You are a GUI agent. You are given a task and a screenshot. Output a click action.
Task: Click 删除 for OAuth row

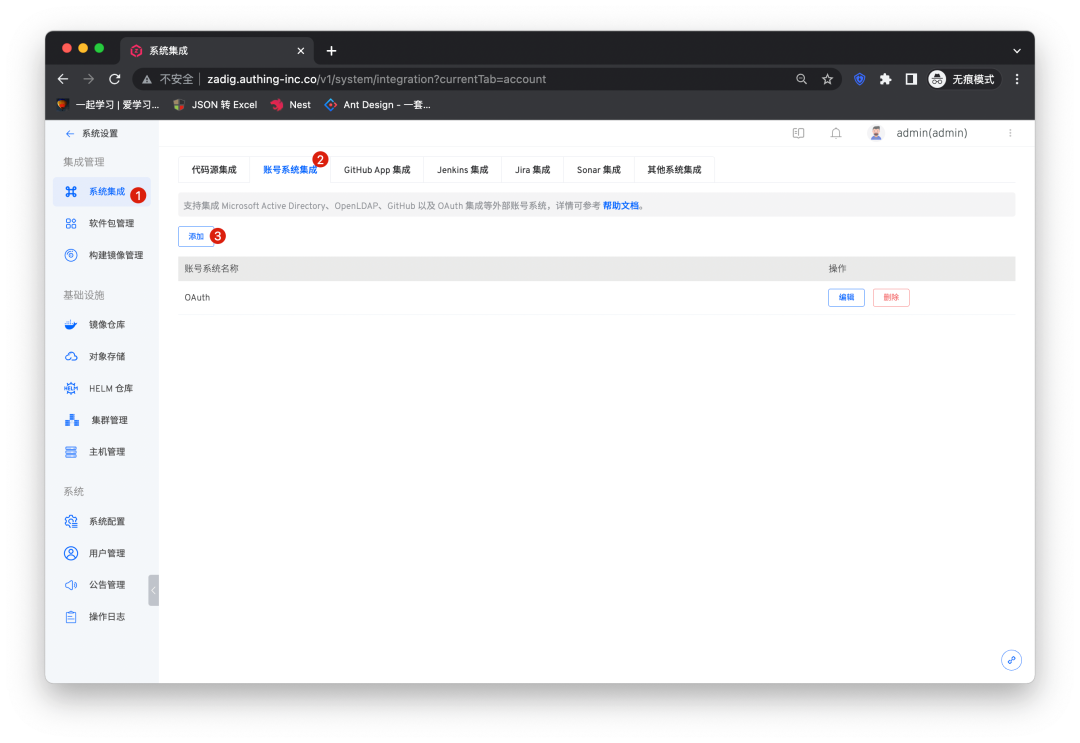coord(891,297)
